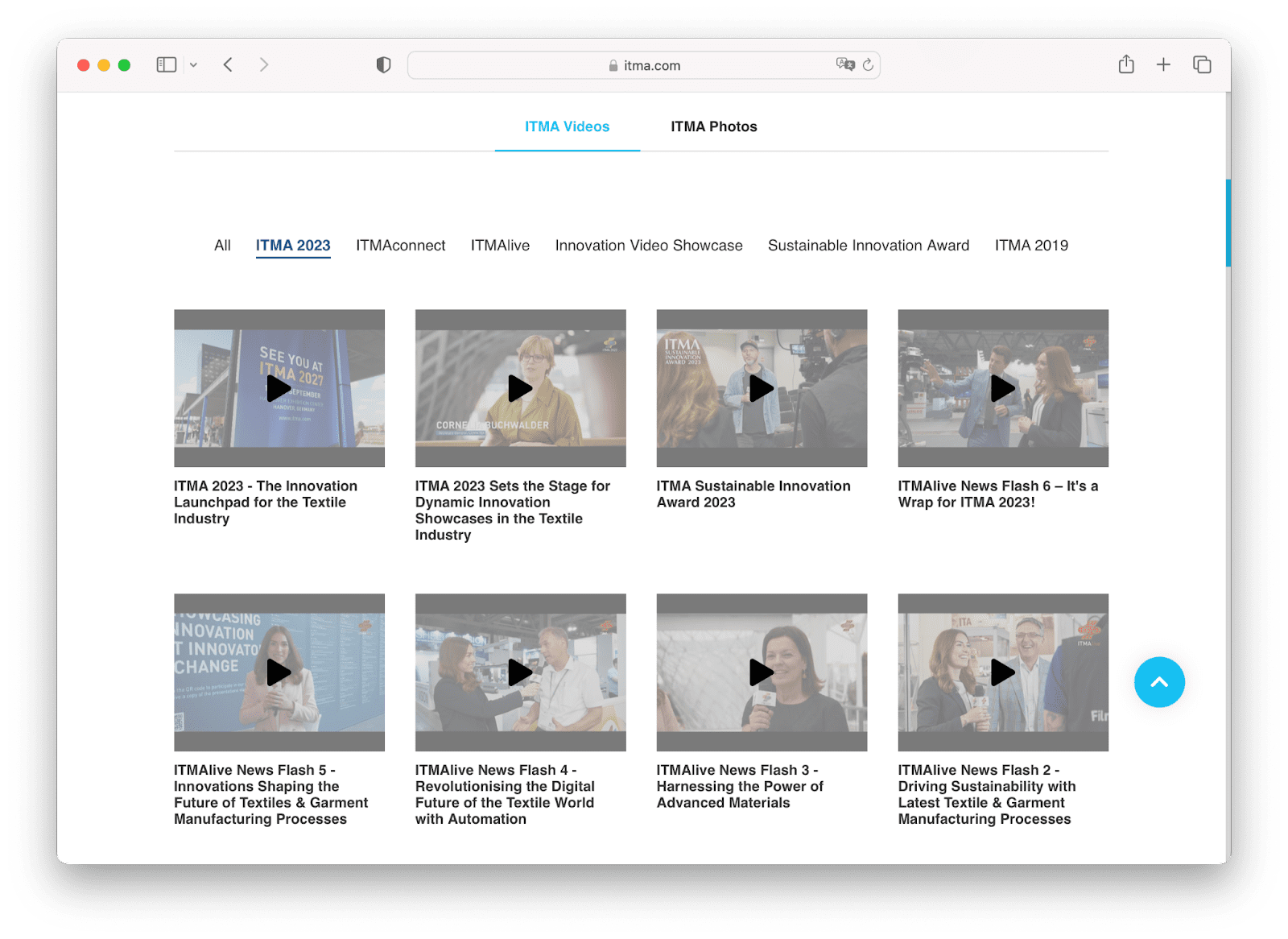
Task: Maximize the window with green button
Action: pos(124,65)
